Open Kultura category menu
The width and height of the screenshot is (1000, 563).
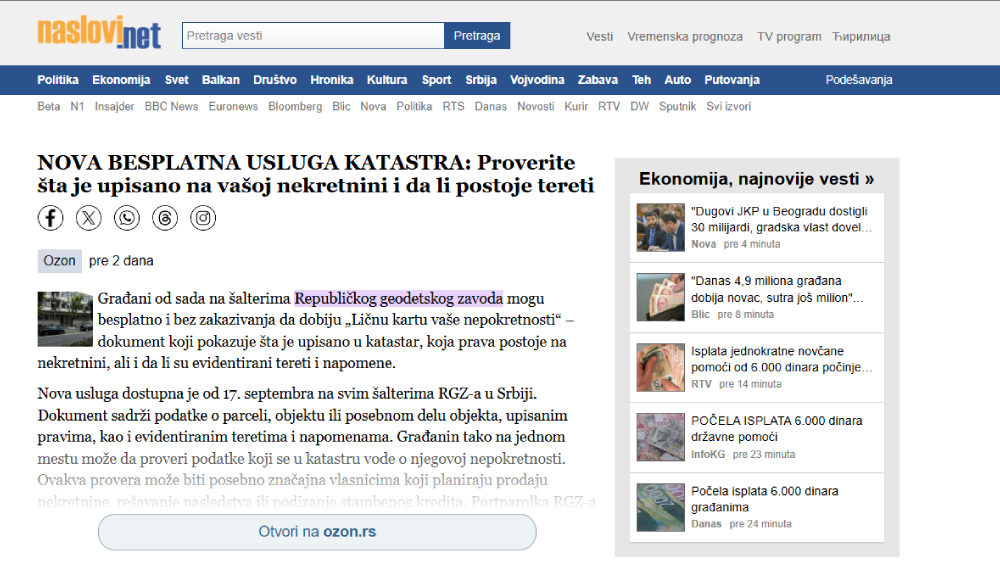(x=387, y=80)
